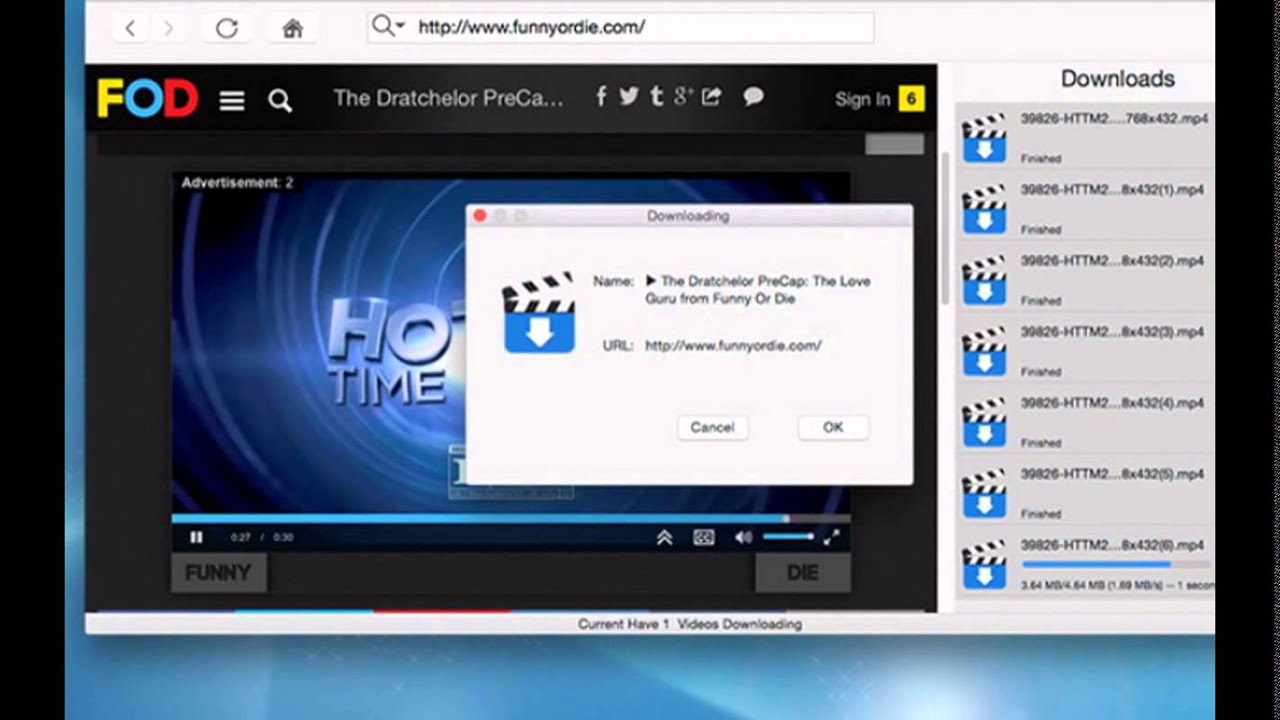Click the icon for 8x432(2).mp4 download
The height and width of the screenshot is (720, 1280).
click(984, 280)
